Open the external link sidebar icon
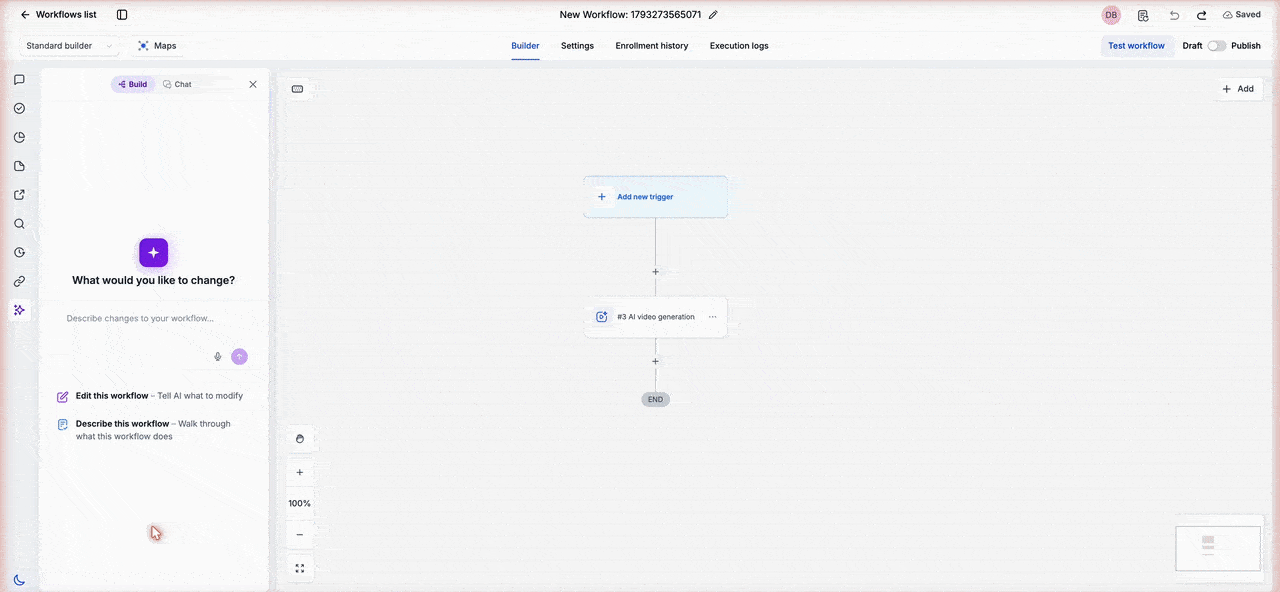Screen dimensions: 1280x592 19,195
